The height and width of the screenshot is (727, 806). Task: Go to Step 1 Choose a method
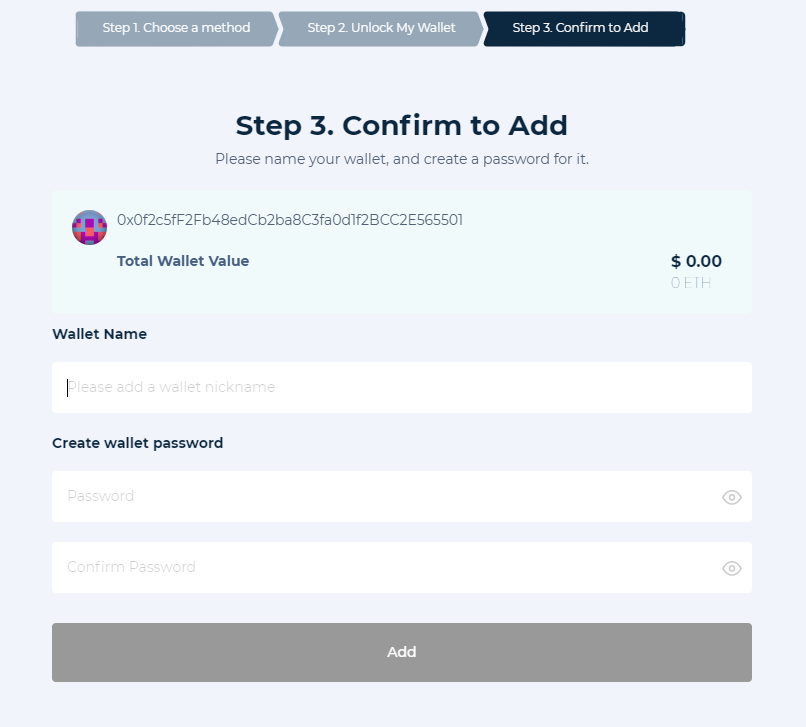click(176, 28)
